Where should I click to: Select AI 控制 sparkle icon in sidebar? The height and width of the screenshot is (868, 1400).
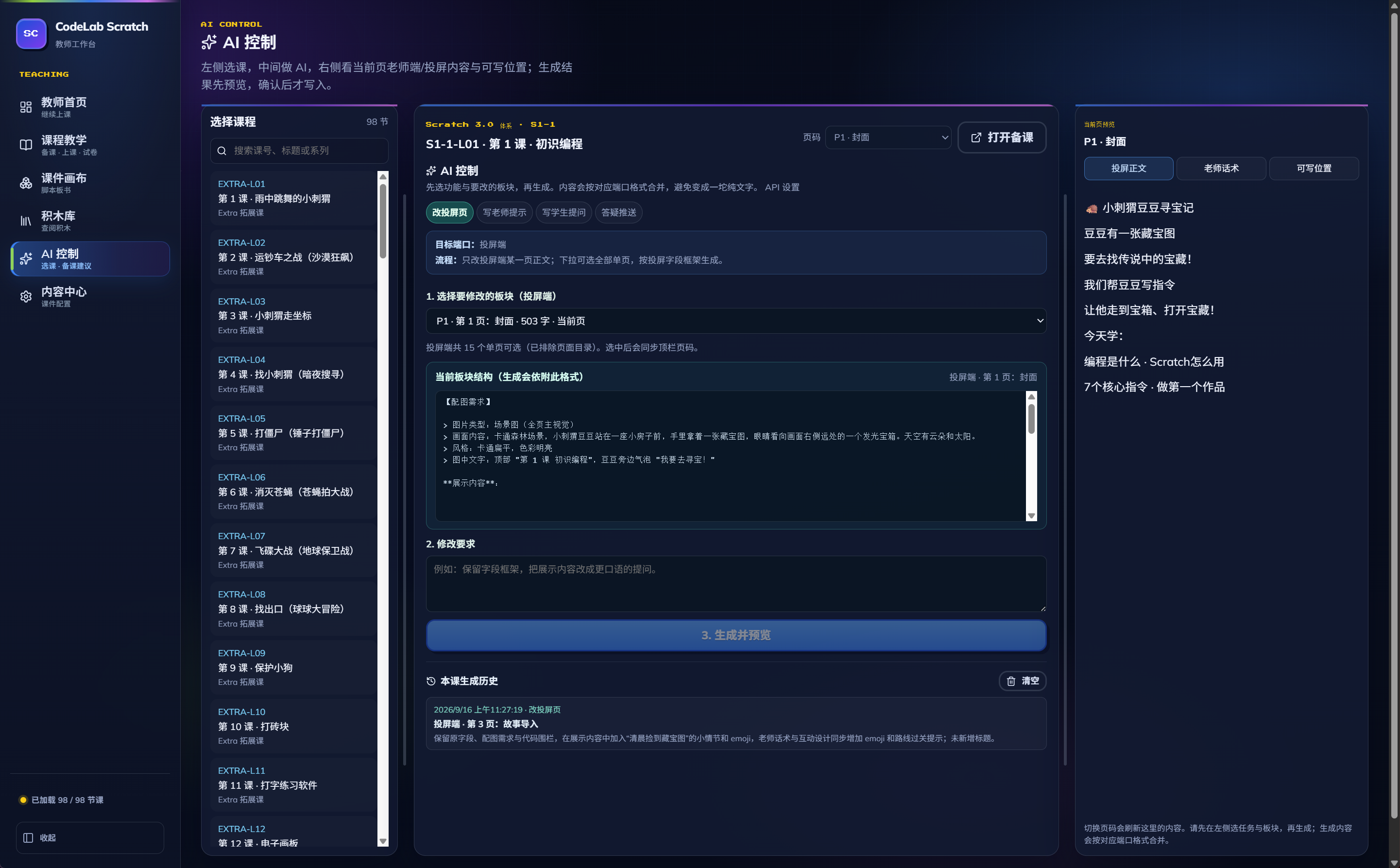coord(26,259)
